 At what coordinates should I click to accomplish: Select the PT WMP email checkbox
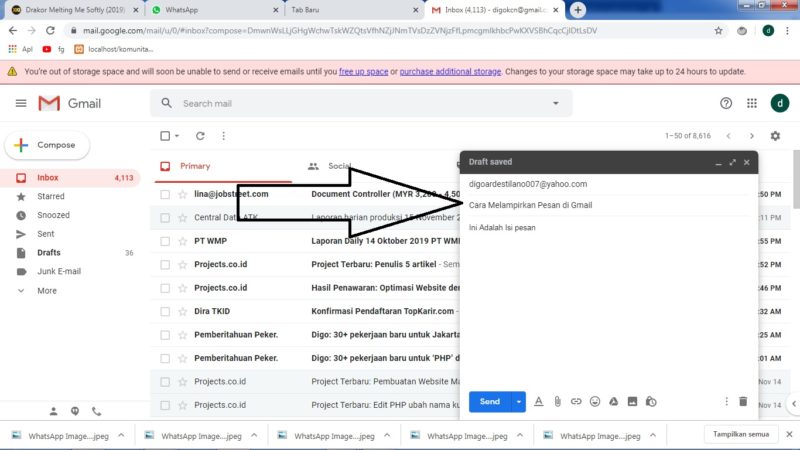click(x=165, y=241)
